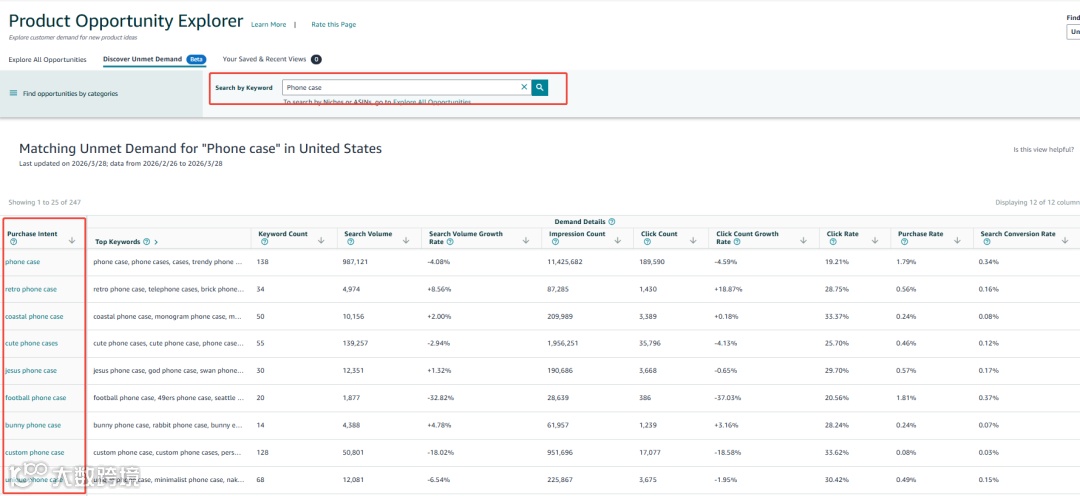Sort table by Keyword Count arrow
Screen dimensions: 1080x496
tap(321, 241)
